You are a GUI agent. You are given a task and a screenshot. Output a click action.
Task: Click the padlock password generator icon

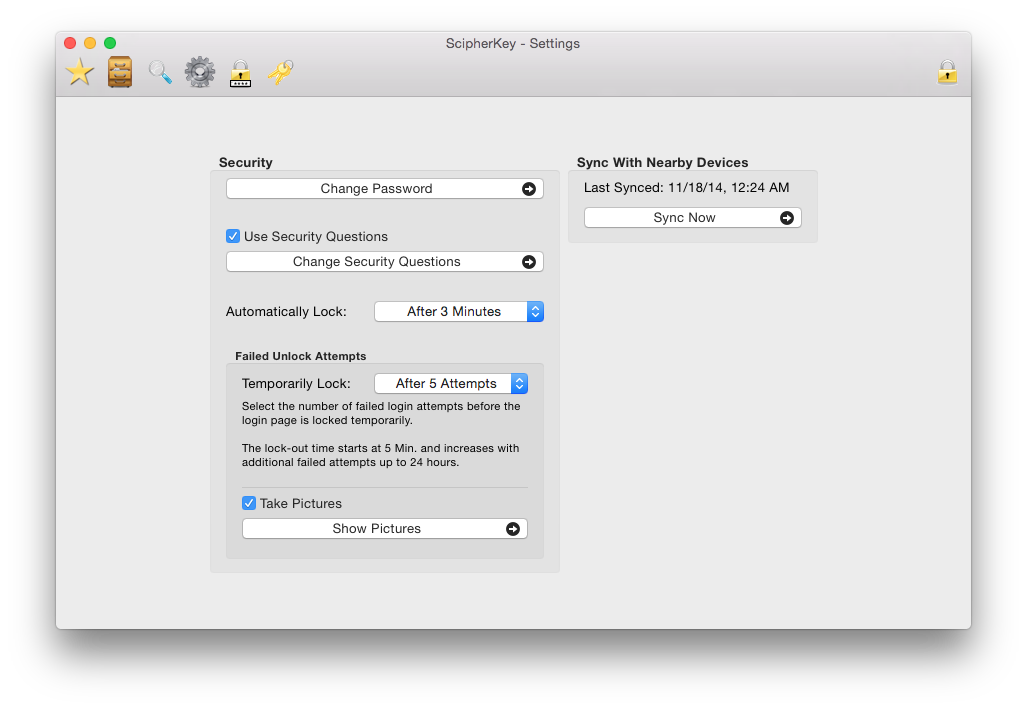pos(240,73)
